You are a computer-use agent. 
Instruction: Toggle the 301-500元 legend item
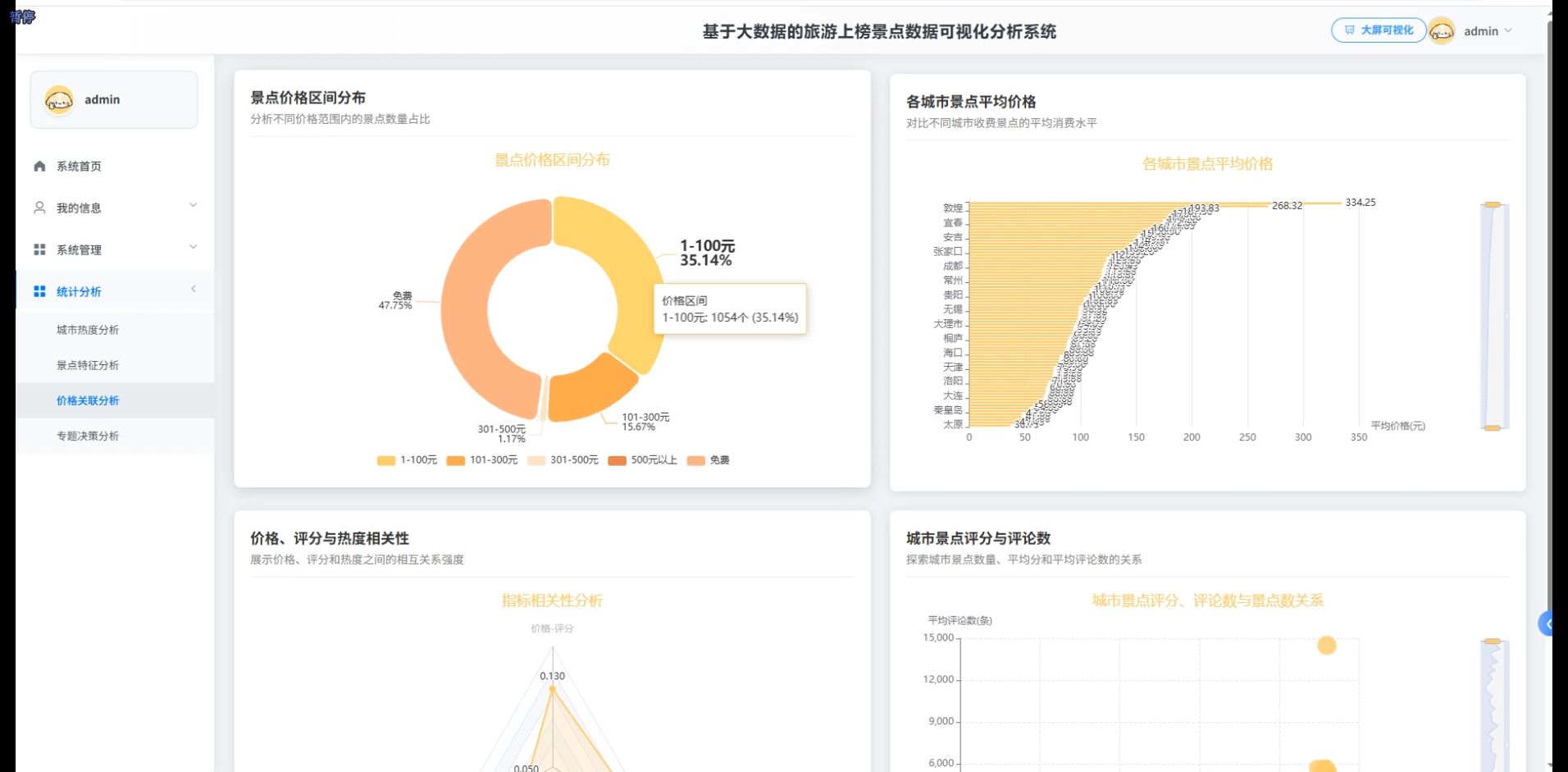click(563, 460)
